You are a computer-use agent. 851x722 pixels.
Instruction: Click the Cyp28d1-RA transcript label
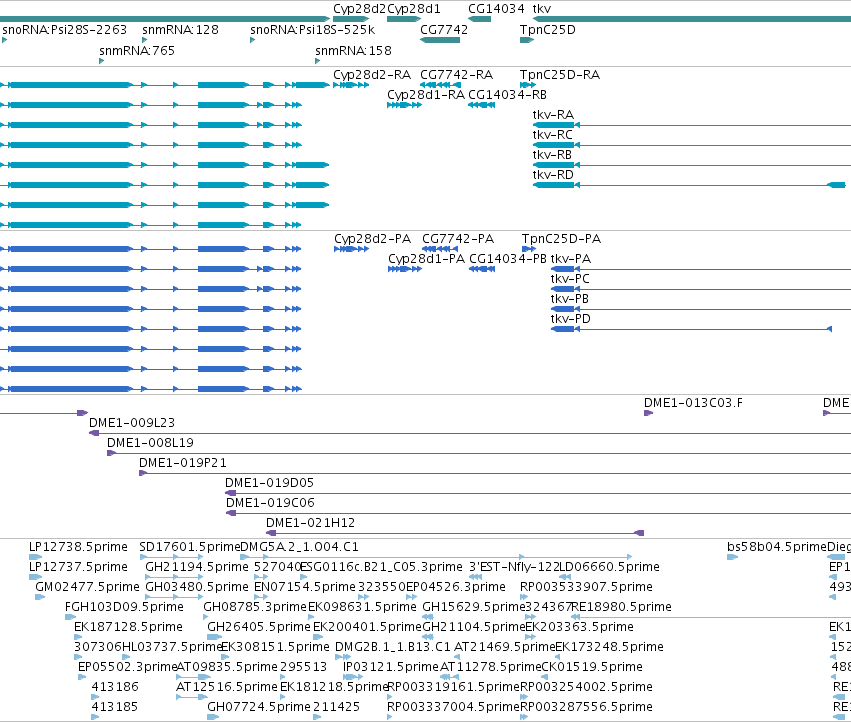click(x=426, y=94)
